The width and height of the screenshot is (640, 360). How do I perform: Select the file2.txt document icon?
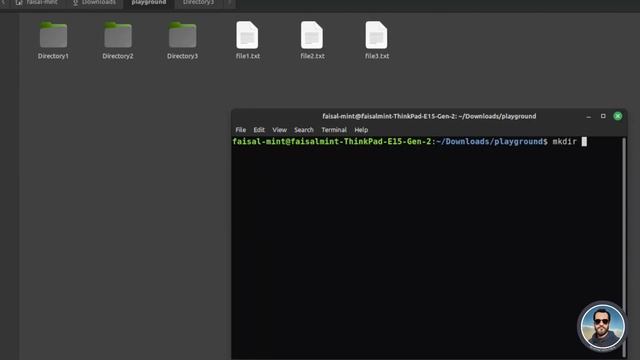pos(312,35)
